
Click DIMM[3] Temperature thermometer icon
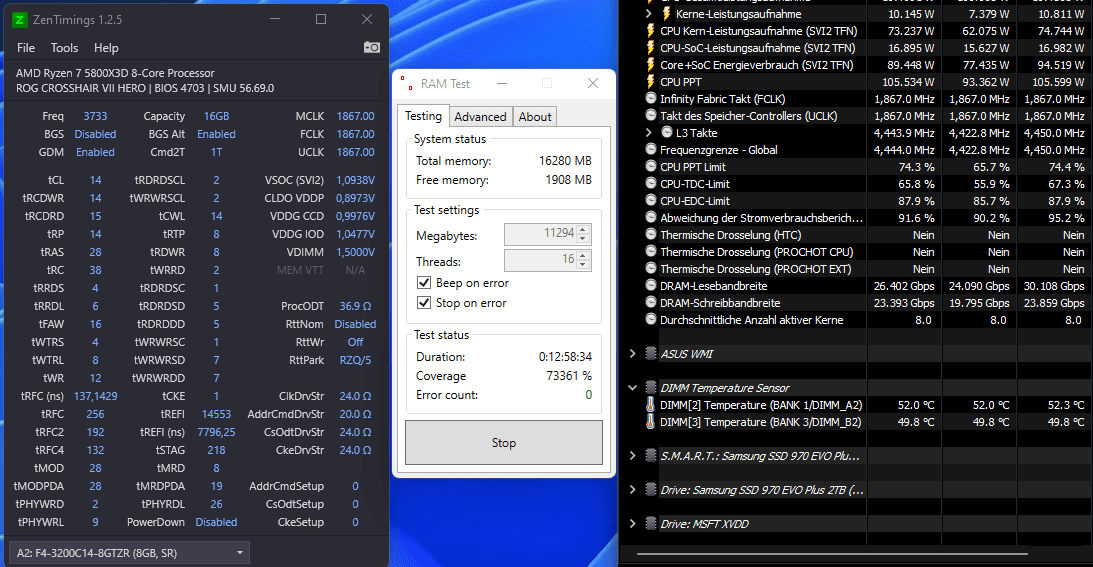pyautogui.click(x=650, y=421)
